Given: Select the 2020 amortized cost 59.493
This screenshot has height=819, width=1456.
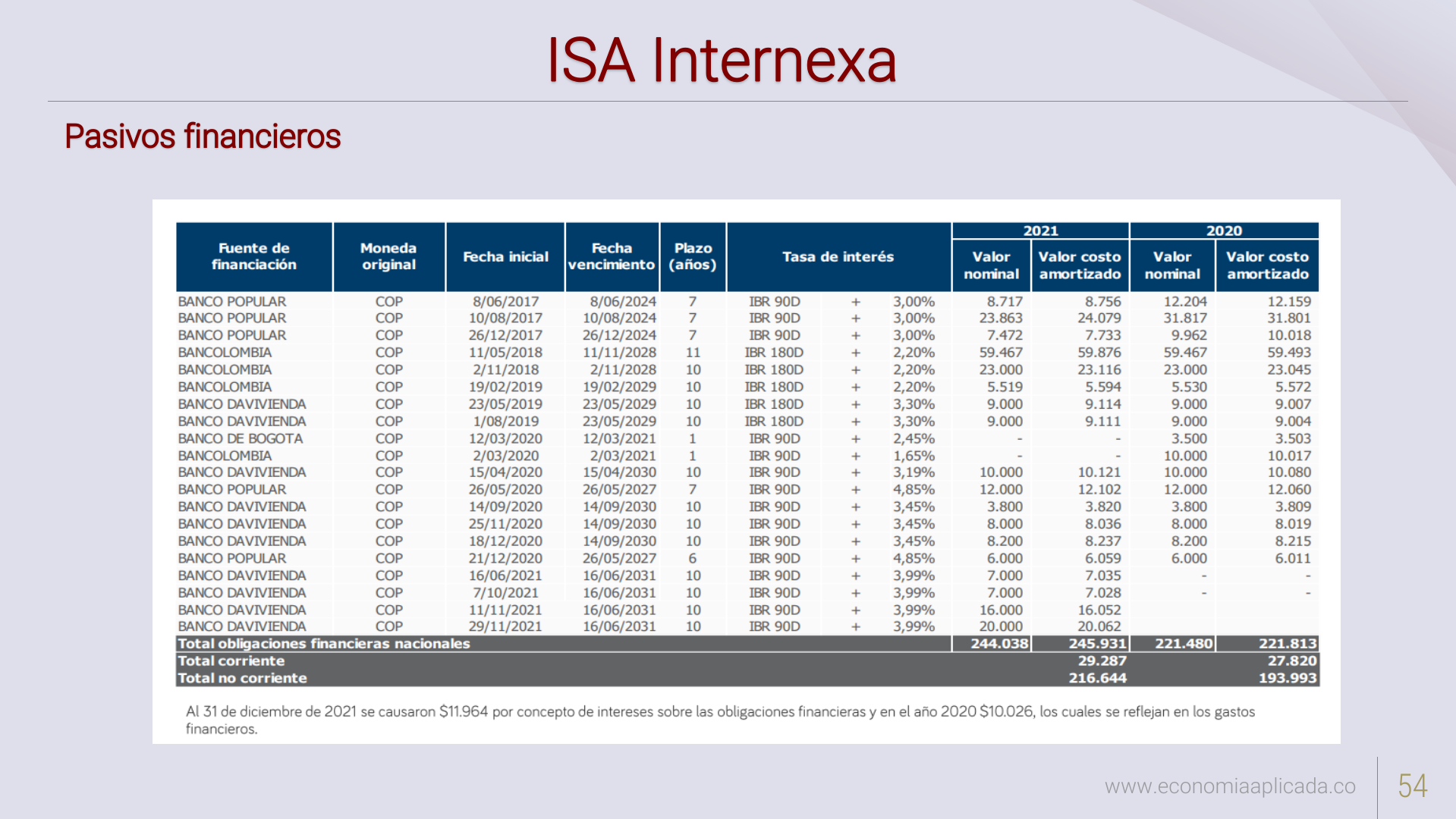Looking at the screenshot, I should pos(1289,353).
